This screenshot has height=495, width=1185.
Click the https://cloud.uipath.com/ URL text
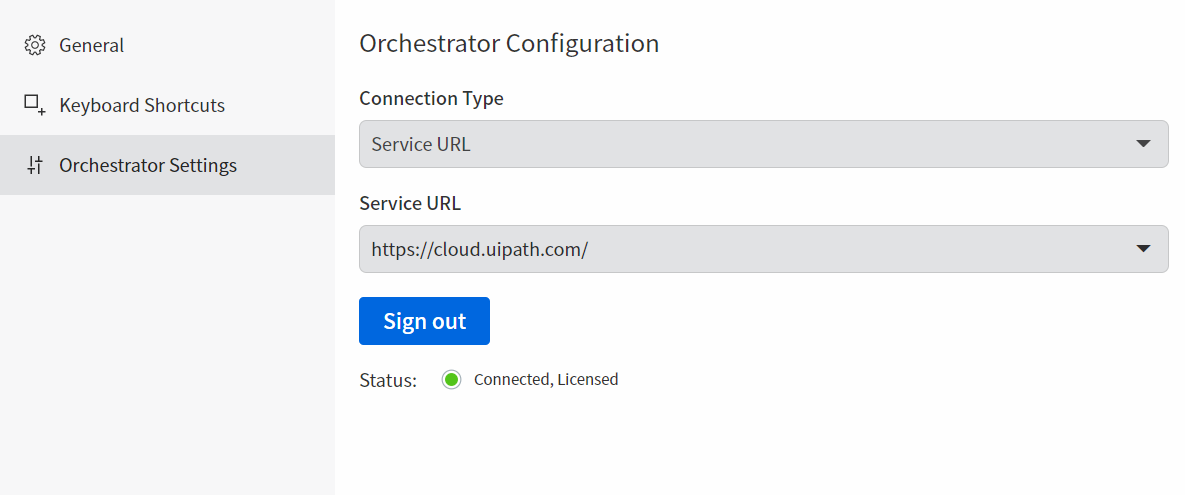[480, 249]
